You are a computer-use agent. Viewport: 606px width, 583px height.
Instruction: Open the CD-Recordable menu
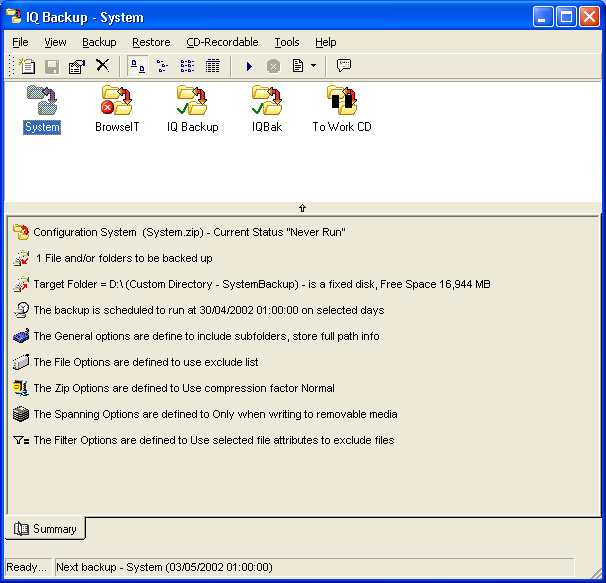[222, 42]
